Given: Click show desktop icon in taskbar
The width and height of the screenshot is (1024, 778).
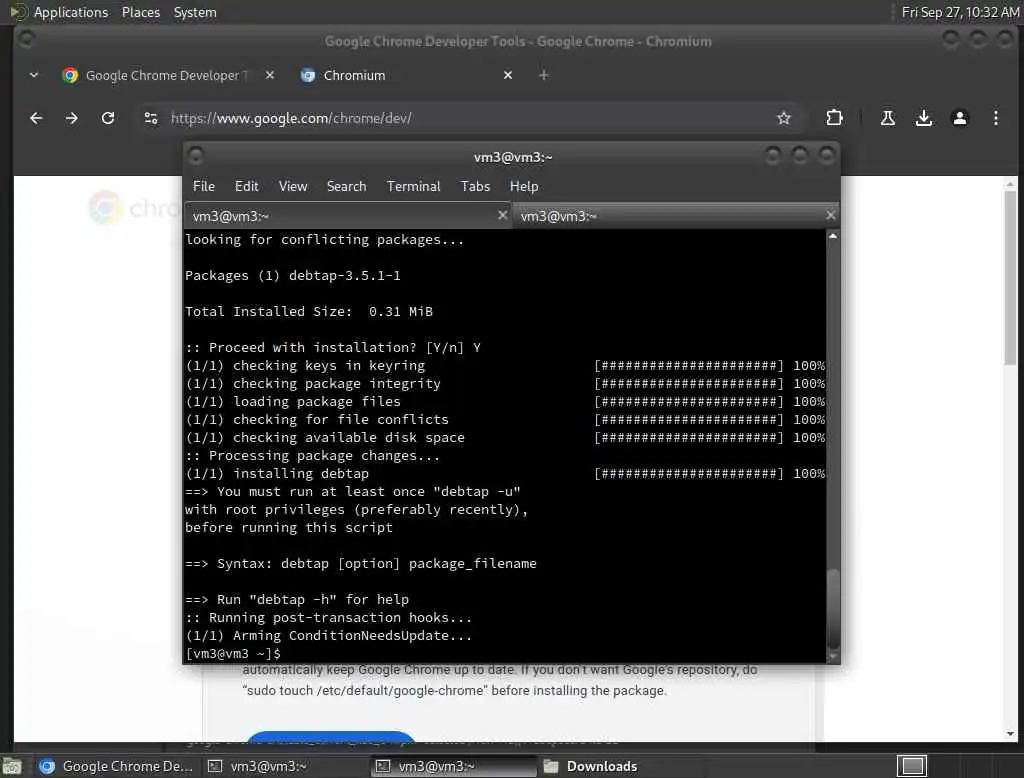Looking at the screenshot, I should (x=12, y=766).
